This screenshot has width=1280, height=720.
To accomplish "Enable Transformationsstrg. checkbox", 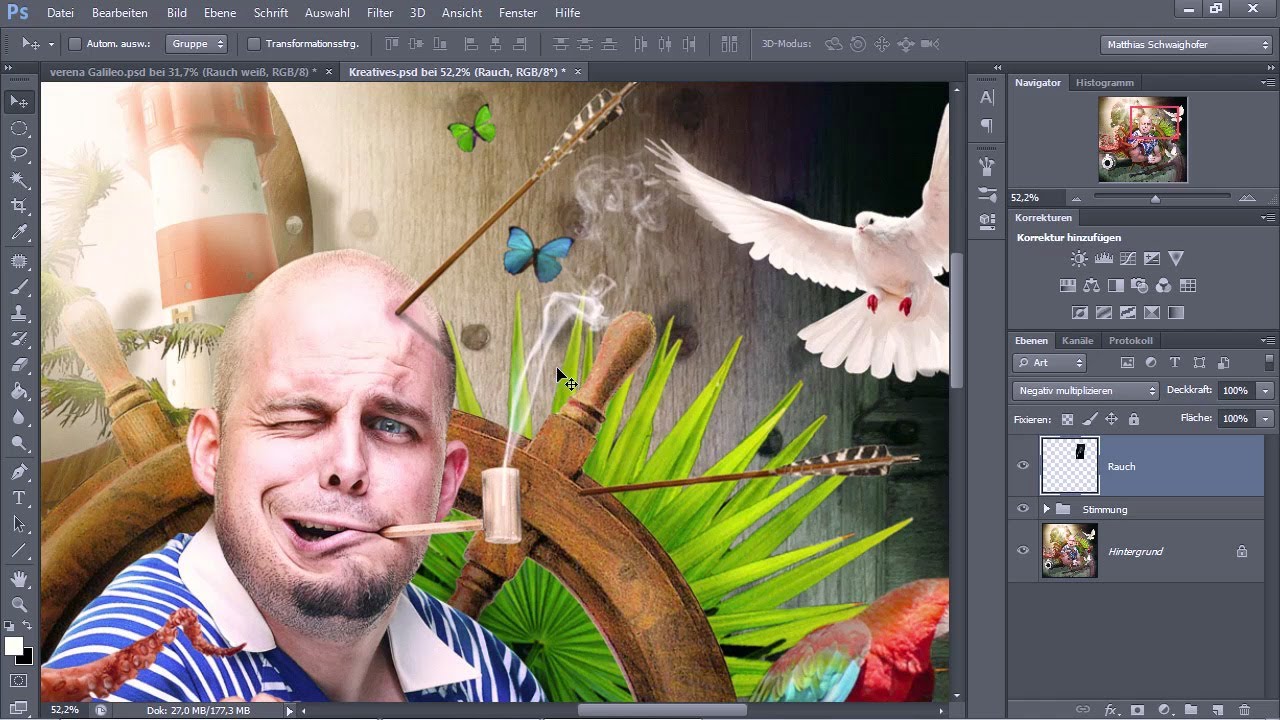I will (254, 44).
